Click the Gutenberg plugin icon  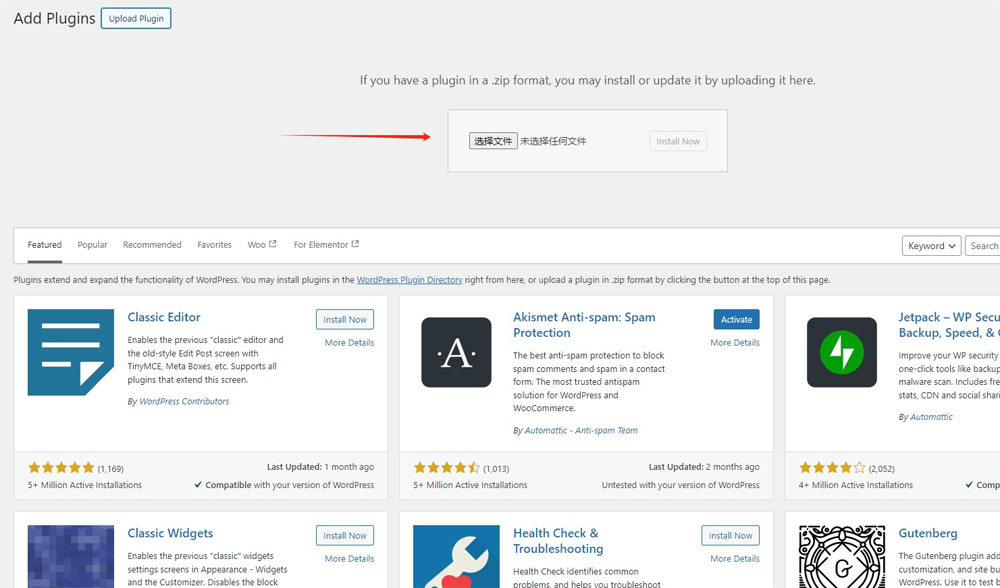click(x=842, y=556)
